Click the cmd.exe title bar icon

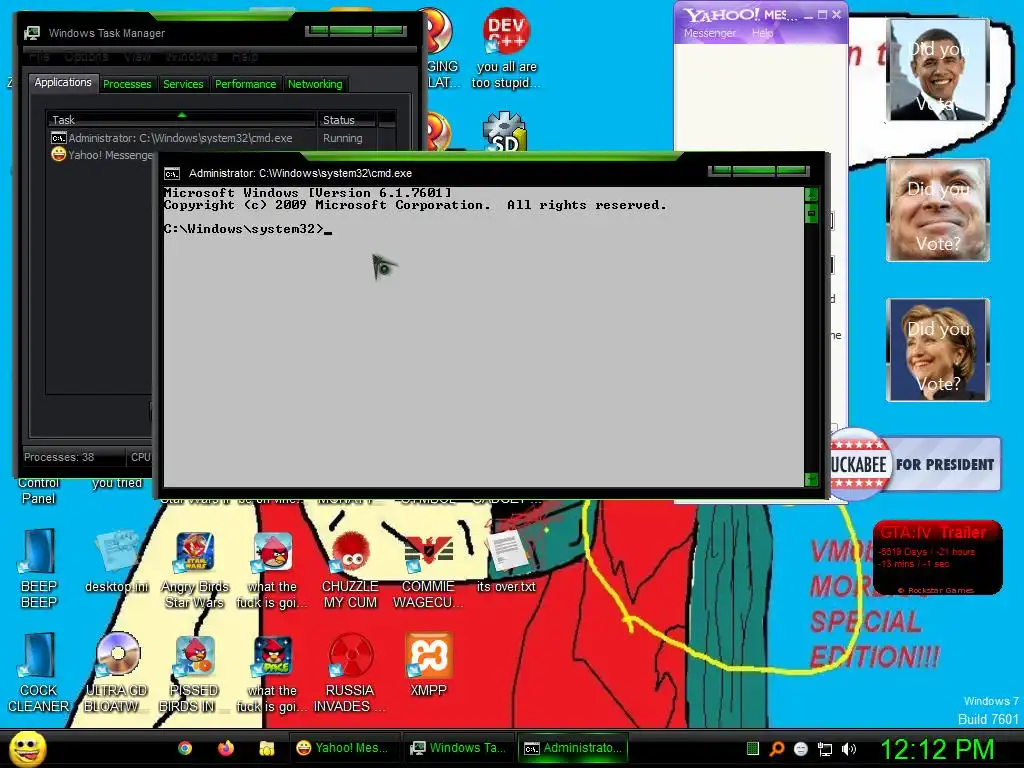point(172,174)
